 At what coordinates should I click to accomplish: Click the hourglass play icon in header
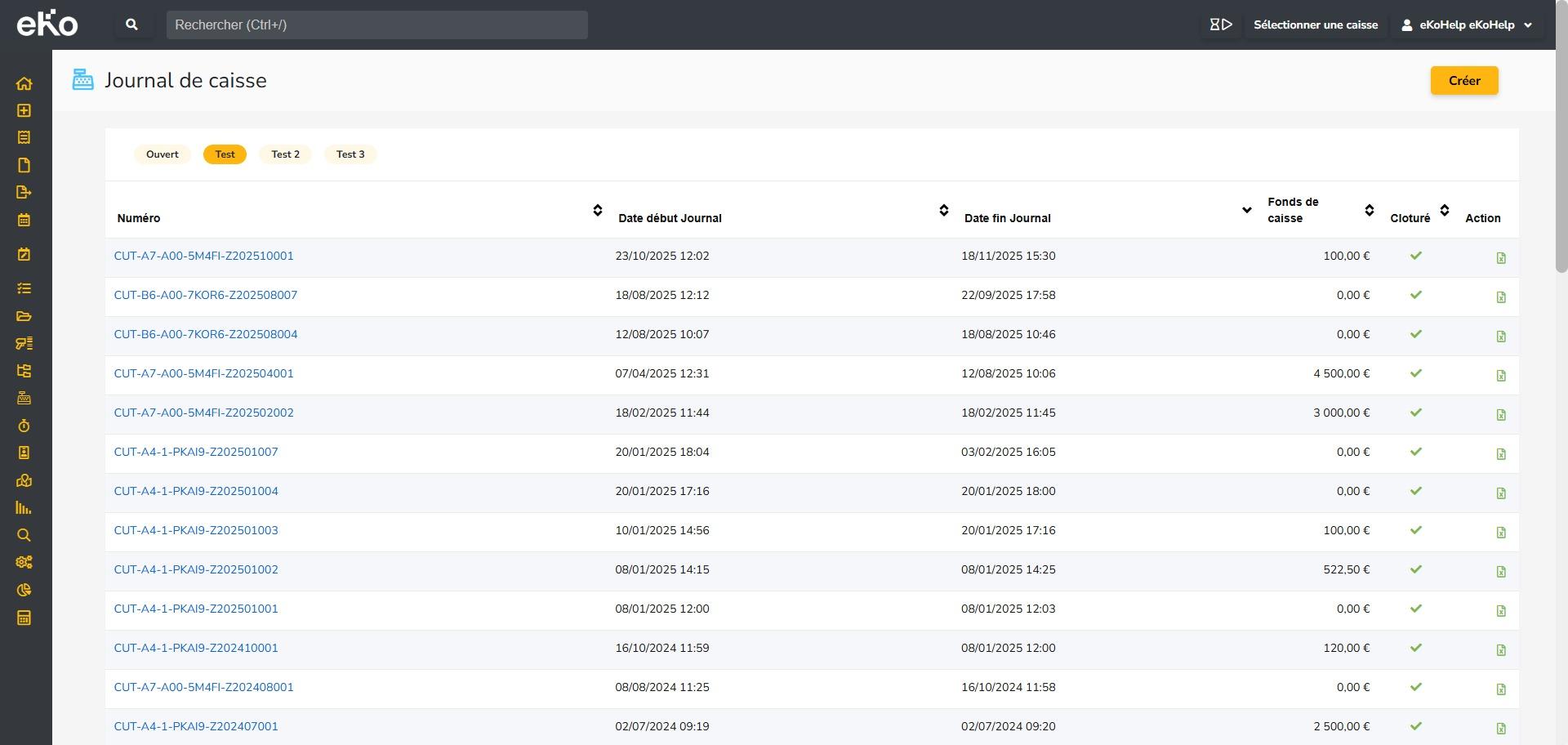point(1220,25)
